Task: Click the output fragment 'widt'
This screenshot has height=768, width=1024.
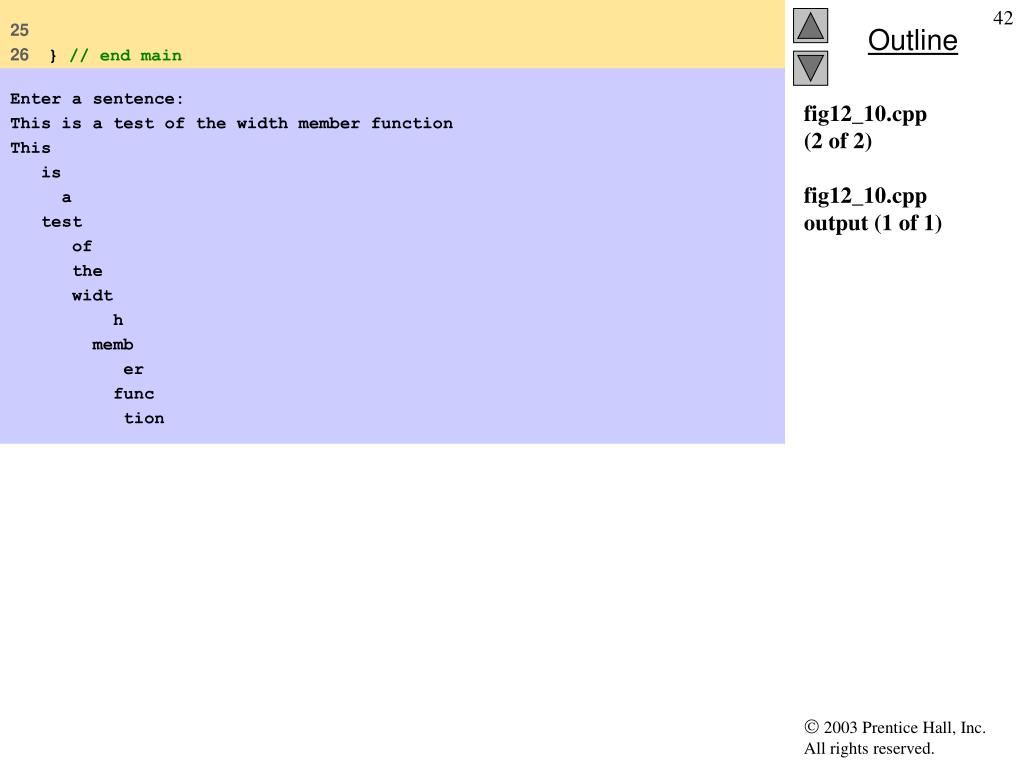Action: tap(93, 296)
